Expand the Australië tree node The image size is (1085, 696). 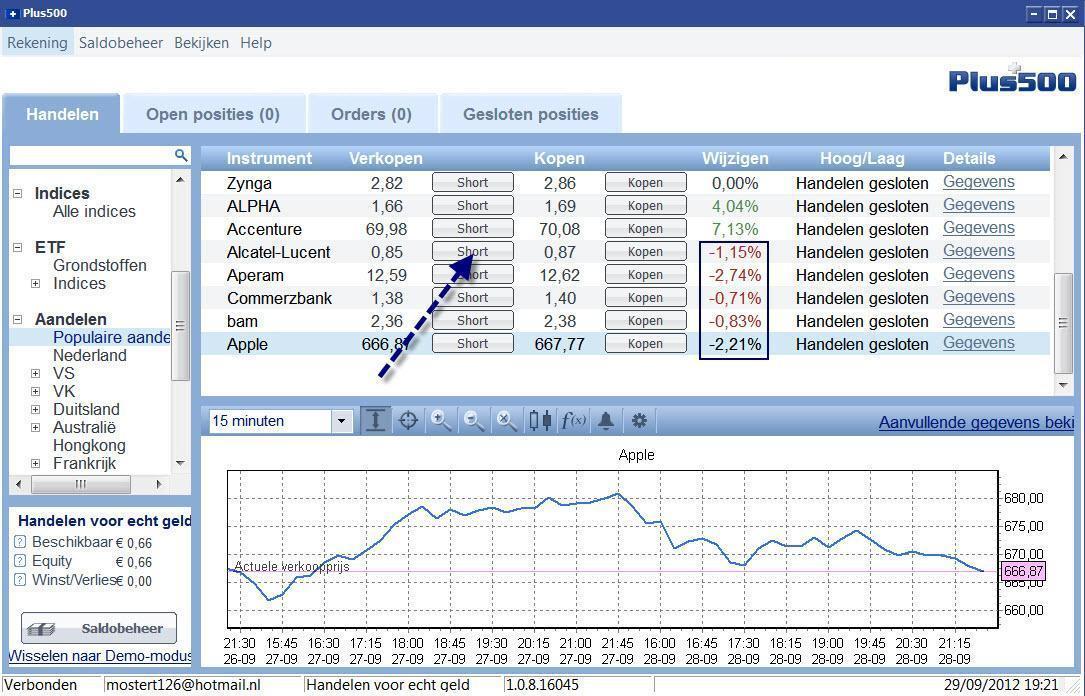pyautogui.click(x=35, y=428)
